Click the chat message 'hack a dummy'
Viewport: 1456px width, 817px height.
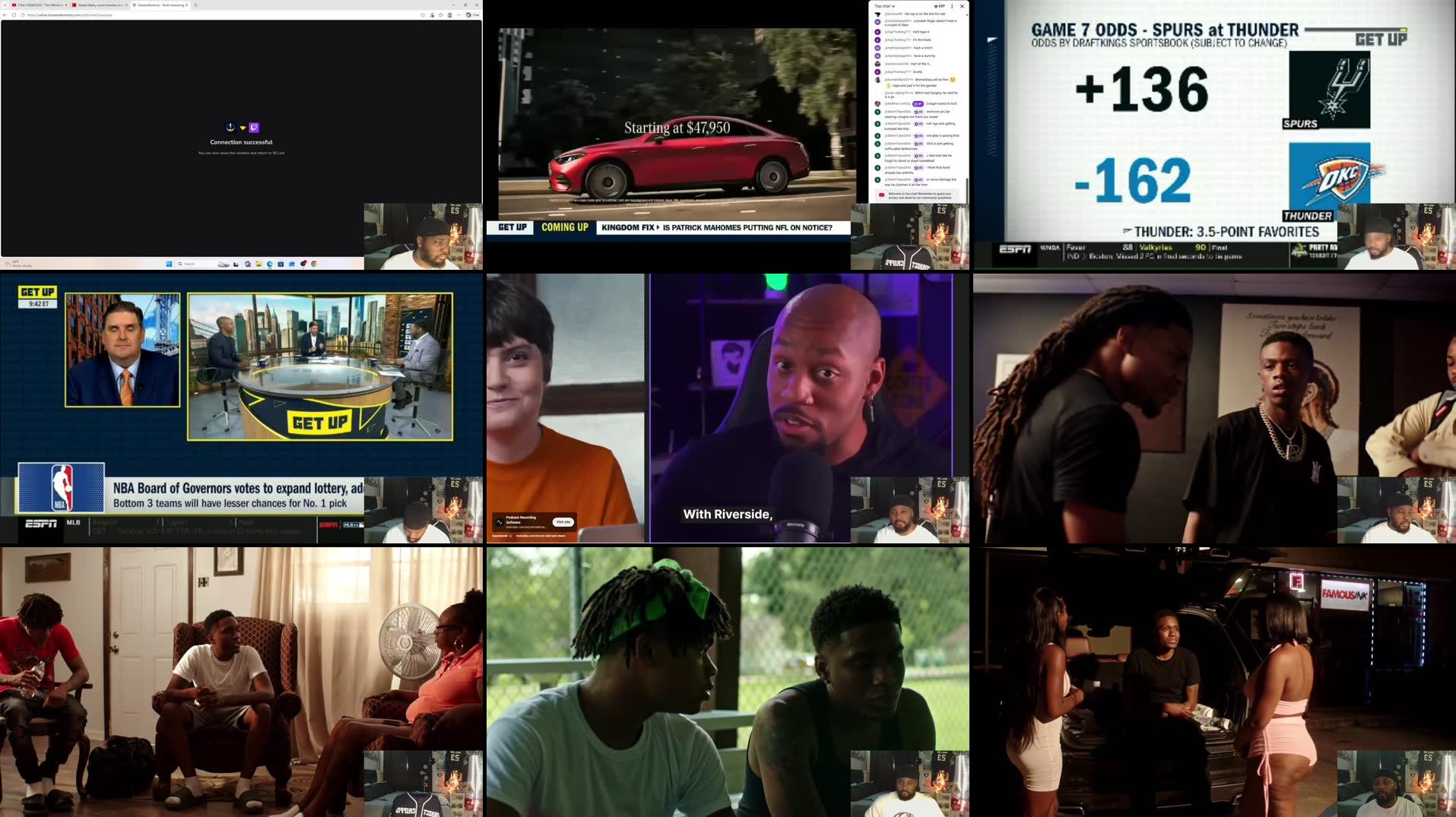click(925, 55)
